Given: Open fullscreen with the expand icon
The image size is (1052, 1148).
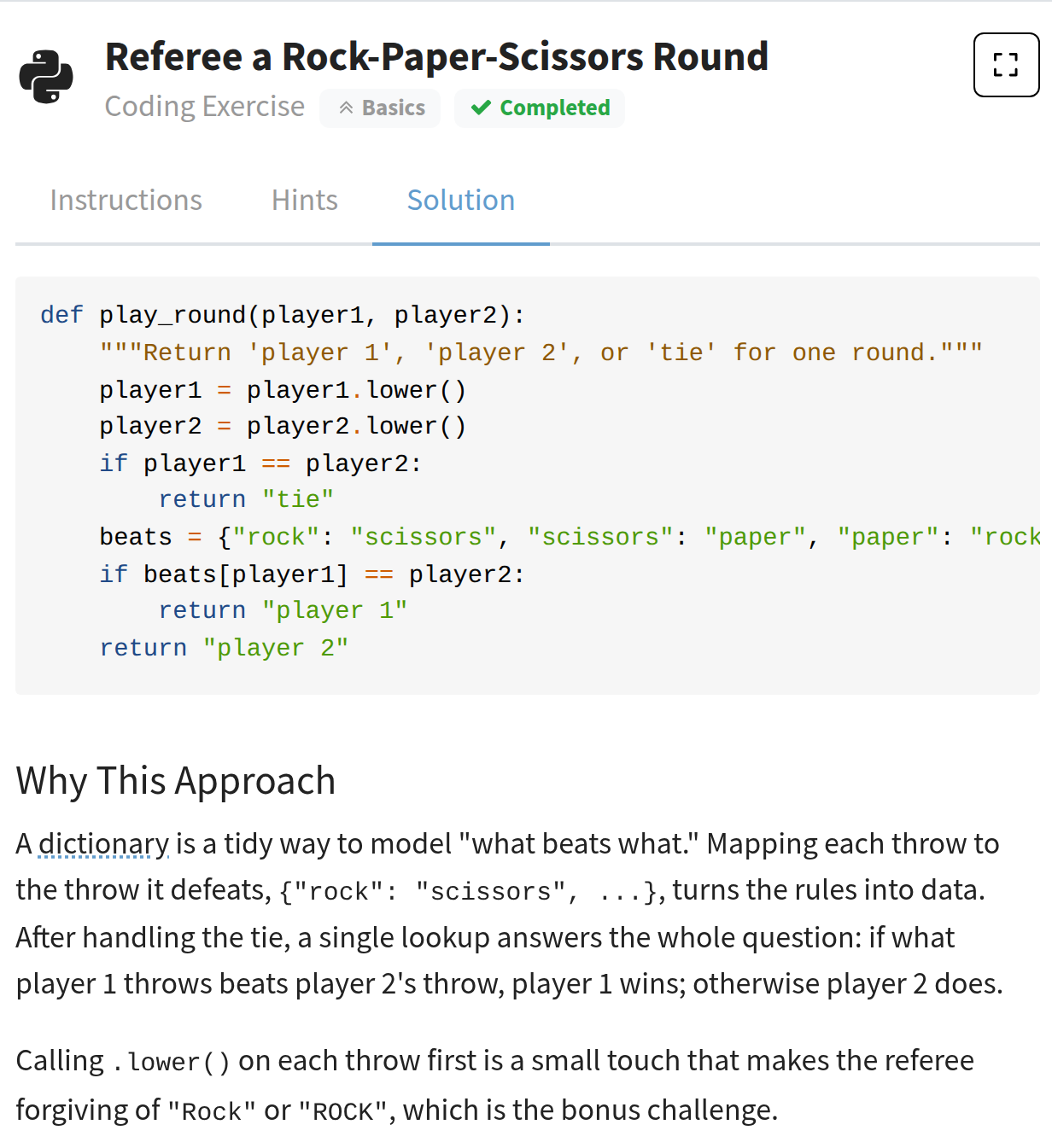Looking at the screenshot, I should coord(1006,65).
